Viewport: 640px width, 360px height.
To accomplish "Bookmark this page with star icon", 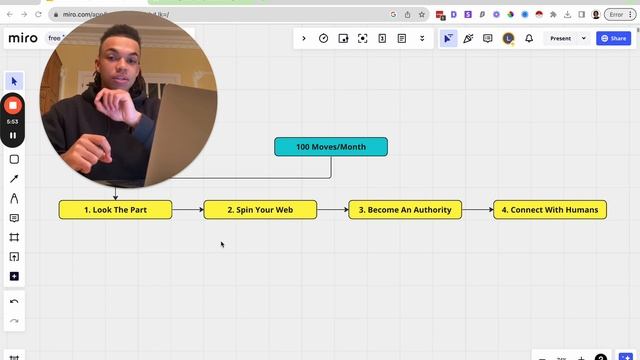I will pos(422,14).
